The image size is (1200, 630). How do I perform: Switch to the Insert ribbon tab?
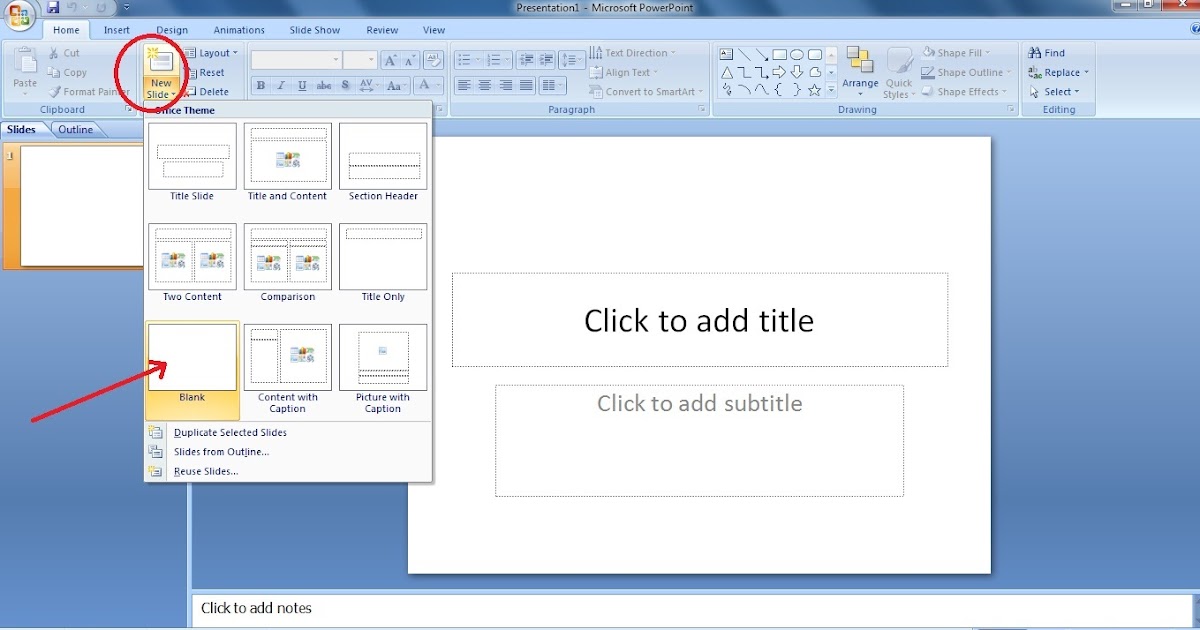[117, 30]
